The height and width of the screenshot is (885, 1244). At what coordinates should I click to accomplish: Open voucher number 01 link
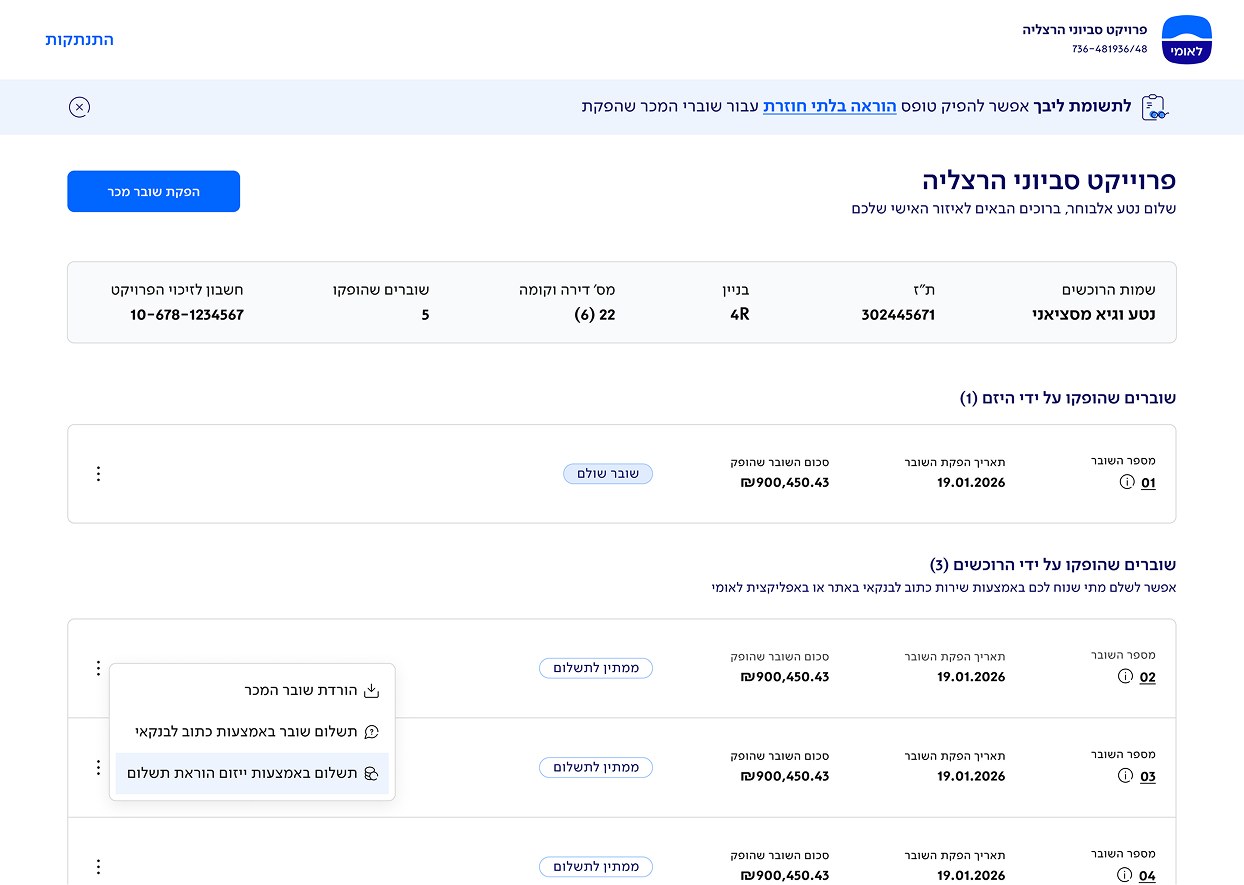click(1148, 483)
